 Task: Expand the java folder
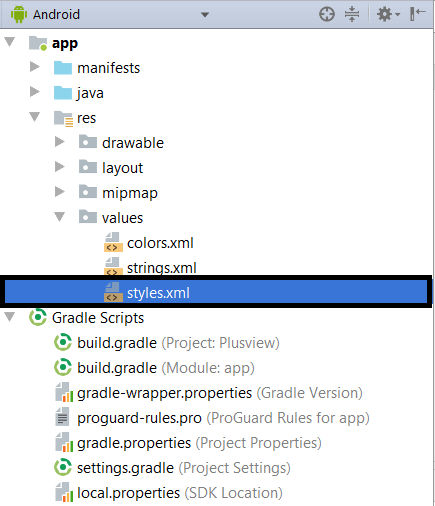[x=35, y=92]
